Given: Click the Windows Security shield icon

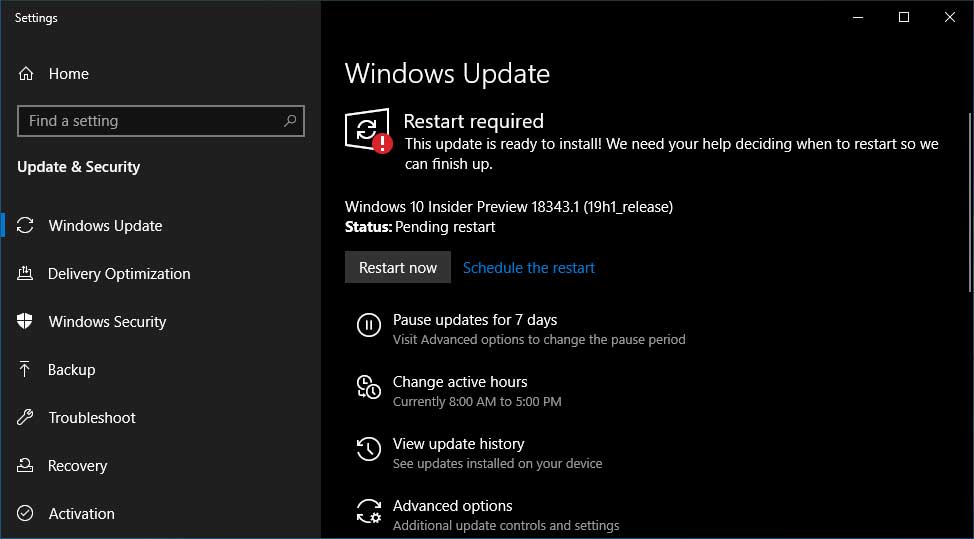Looking at the screenshot, I should pyautogui.click(x=25, y=321).
